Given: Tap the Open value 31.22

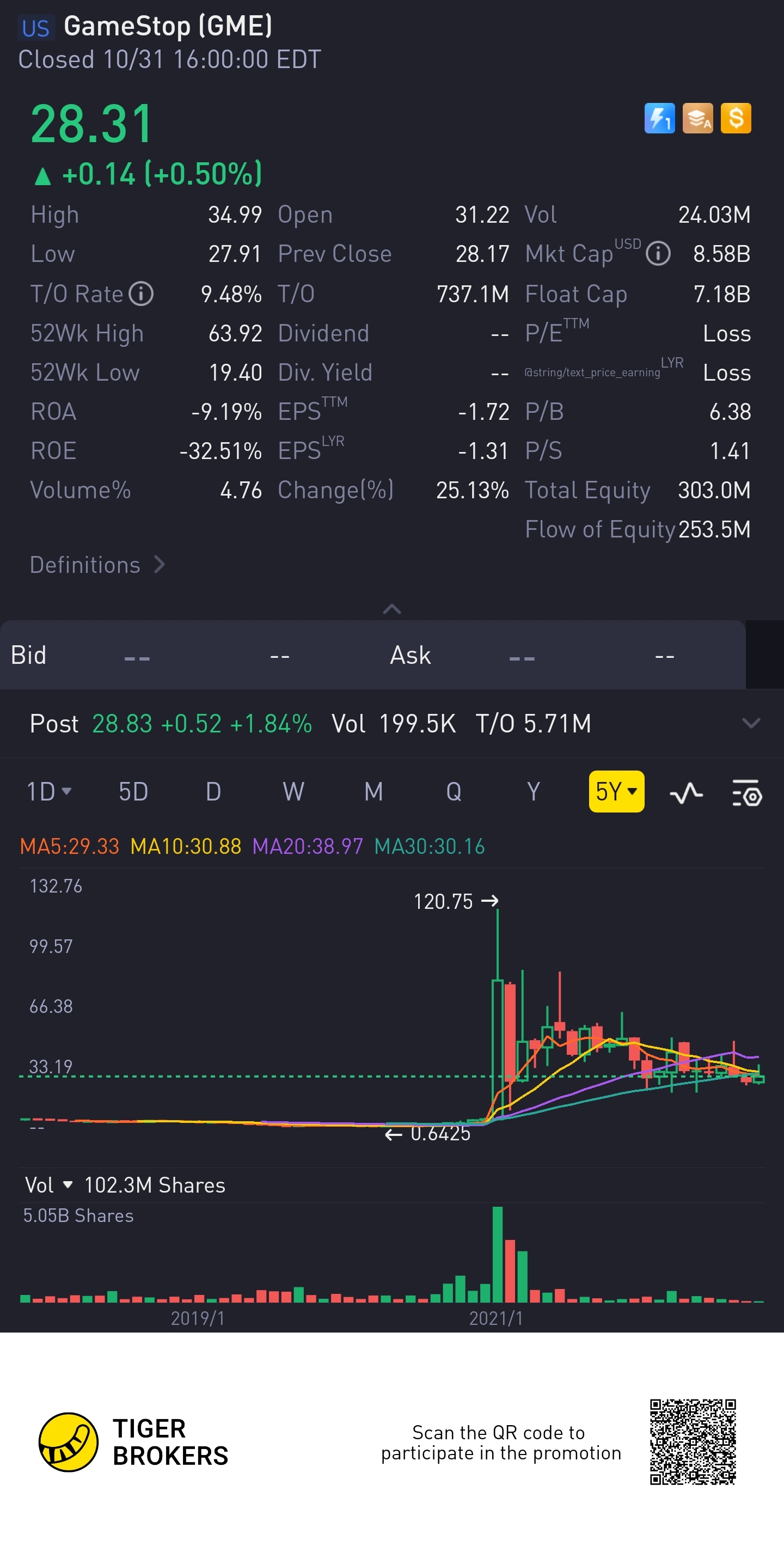Looking at the screenshot, I should [482, 215].
